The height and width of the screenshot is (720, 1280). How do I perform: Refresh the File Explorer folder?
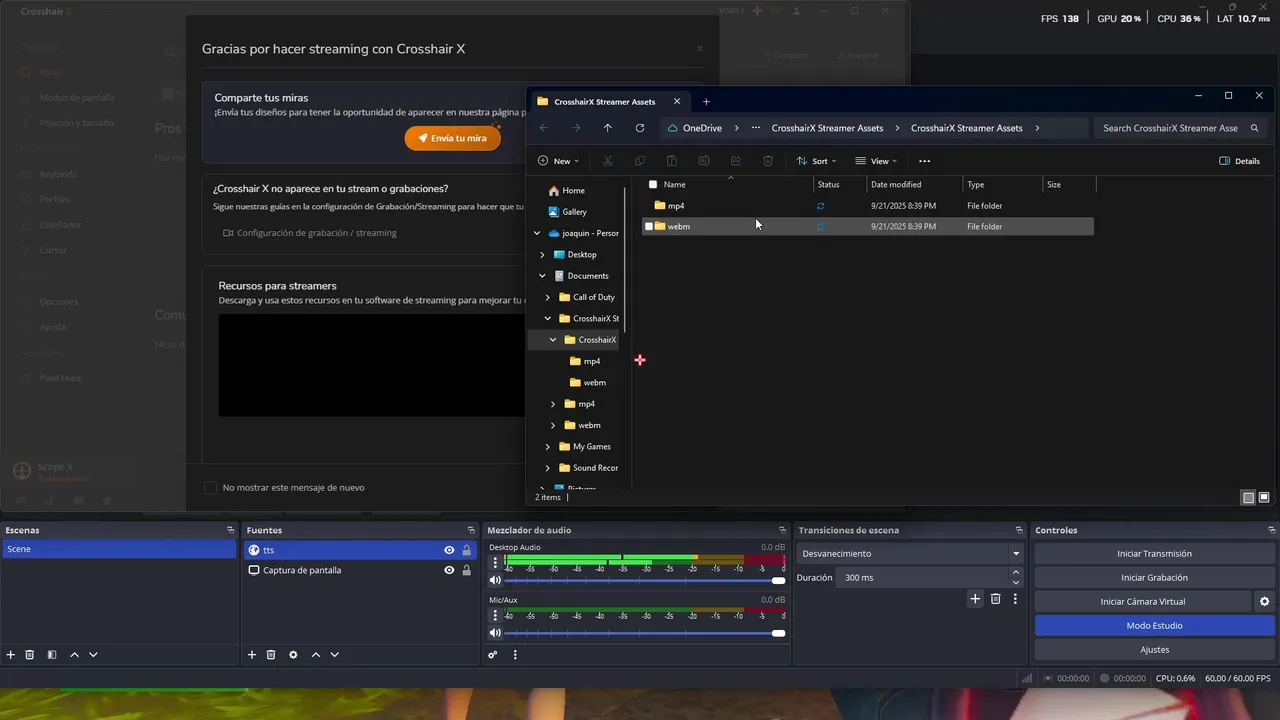(x=640, y=128)
